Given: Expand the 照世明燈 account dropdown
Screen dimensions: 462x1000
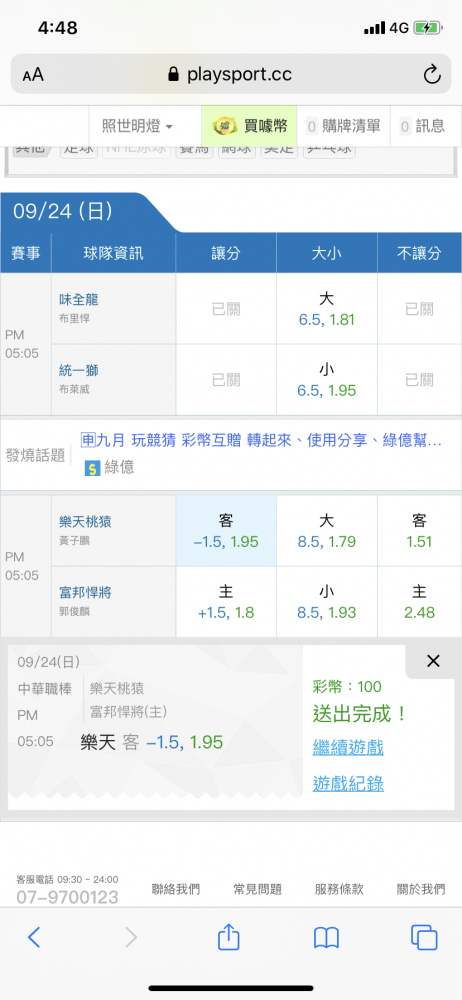Looking at the screenshot, I should click(x=137, y=126).
